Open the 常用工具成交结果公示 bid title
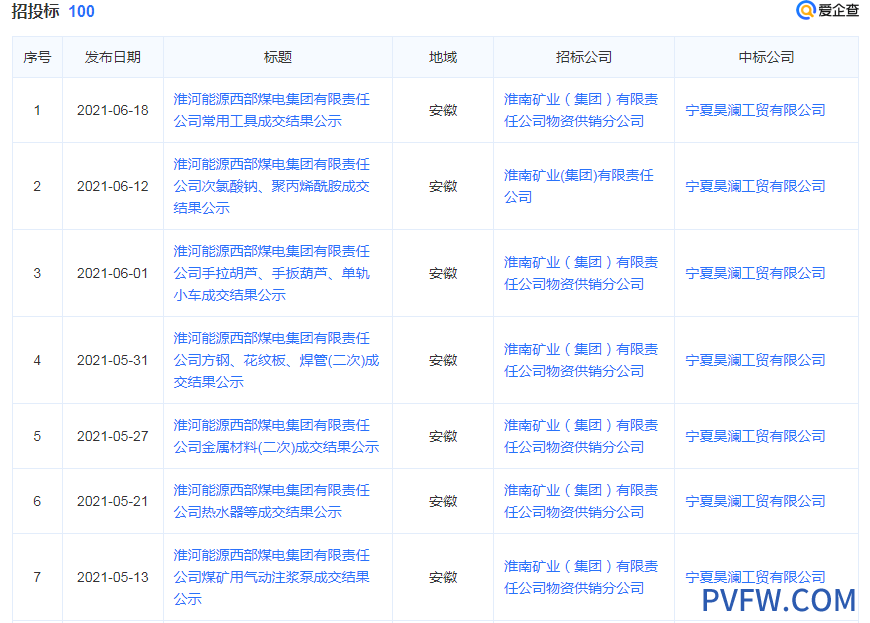This screenshot has width=870, height=623. tap(271, 110)
